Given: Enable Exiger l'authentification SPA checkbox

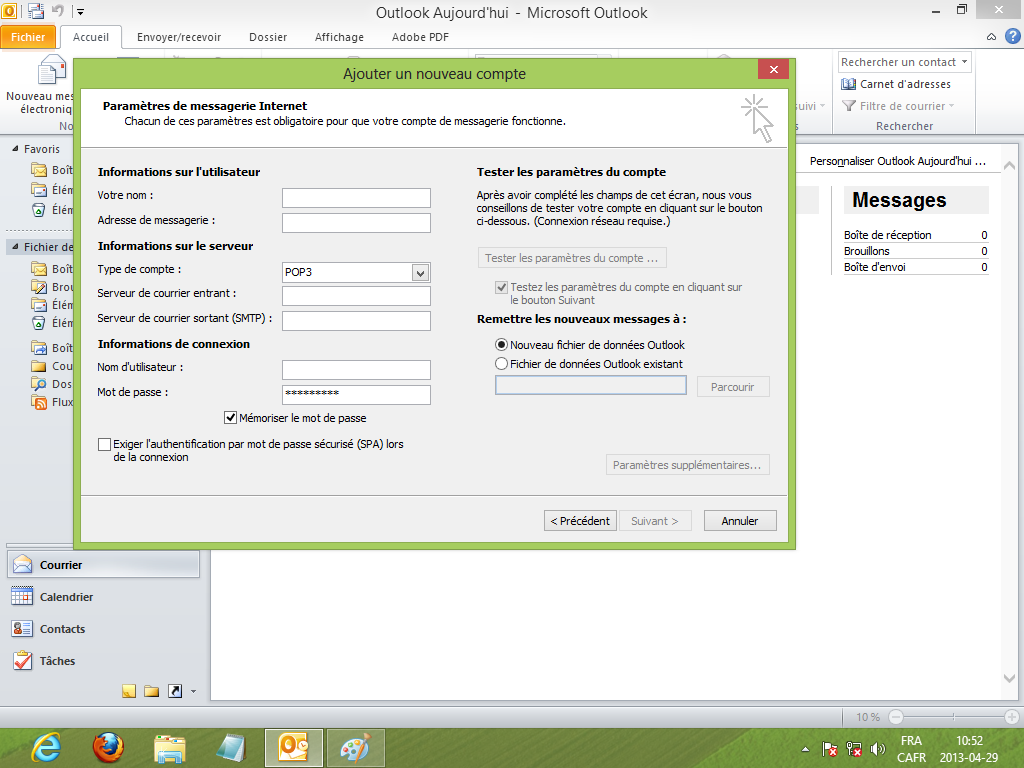Looking at the screenshot, I should [x=104, y=445].
